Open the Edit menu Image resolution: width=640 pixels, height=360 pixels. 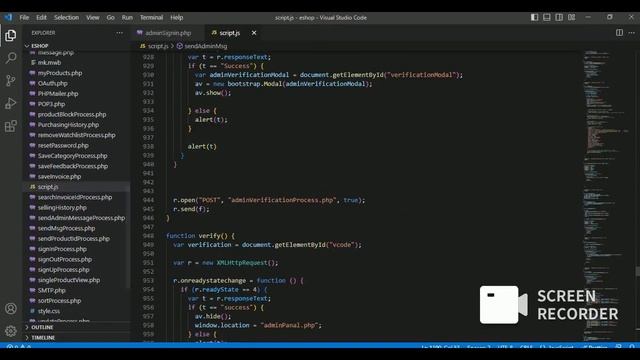41,18
